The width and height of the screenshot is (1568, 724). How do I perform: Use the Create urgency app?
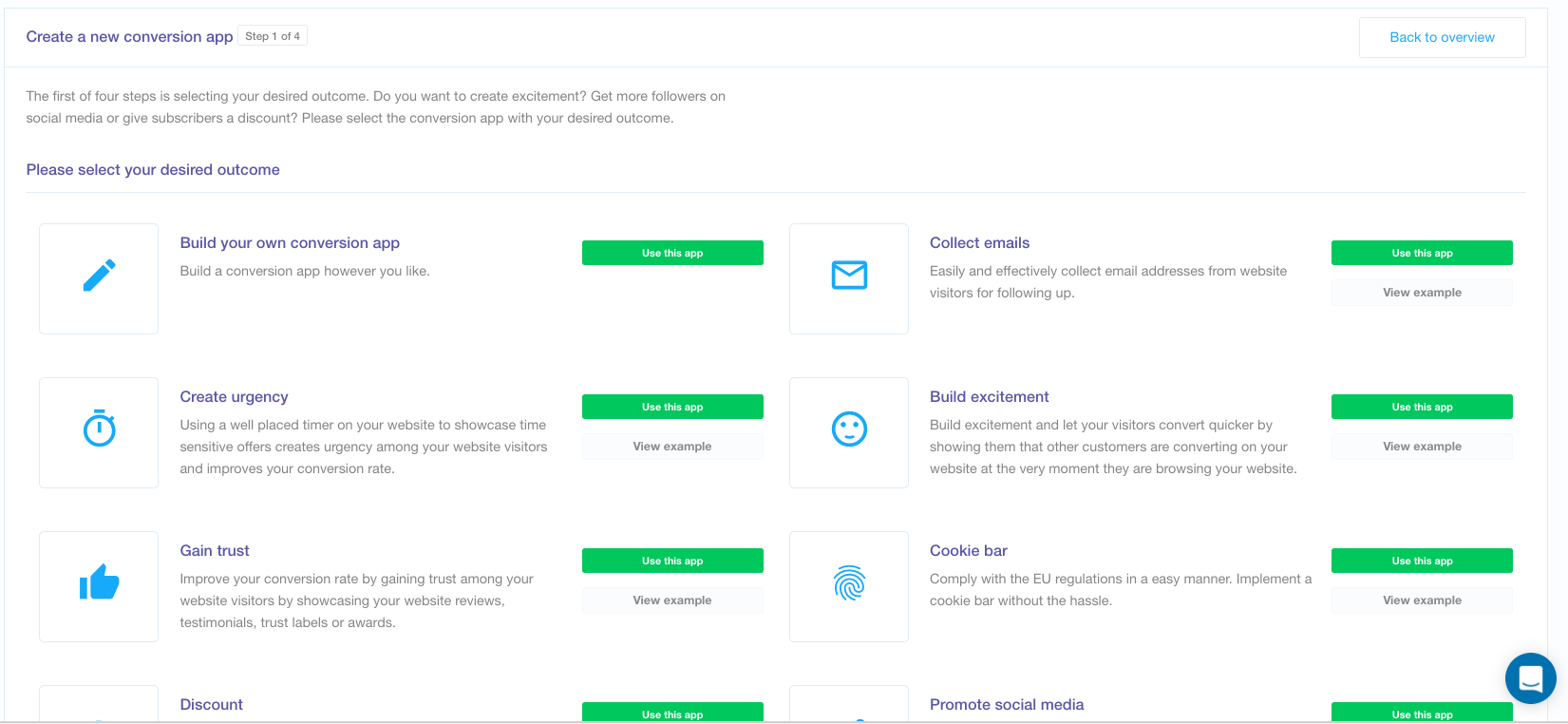point(672,407)
